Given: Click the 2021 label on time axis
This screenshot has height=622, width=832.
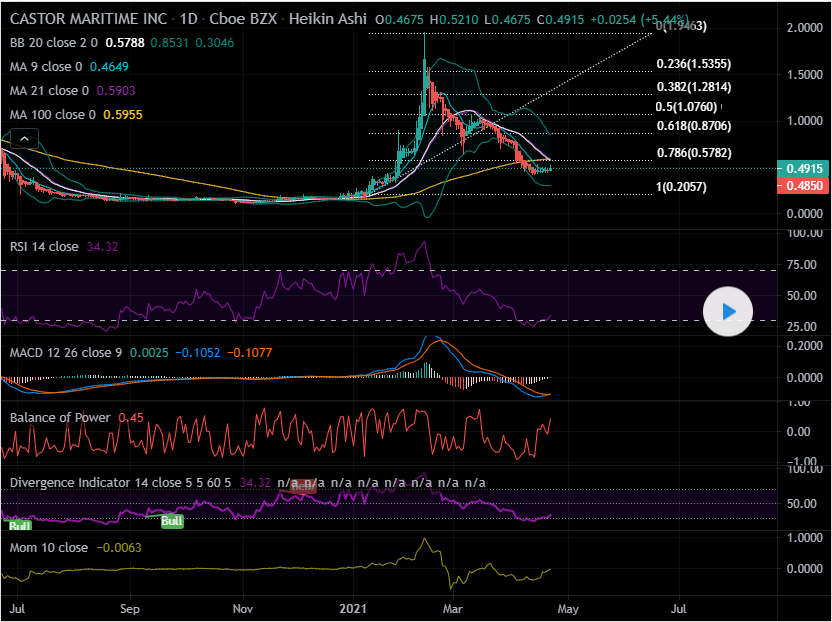Looking at the screenshot, I should coord(357,607).
